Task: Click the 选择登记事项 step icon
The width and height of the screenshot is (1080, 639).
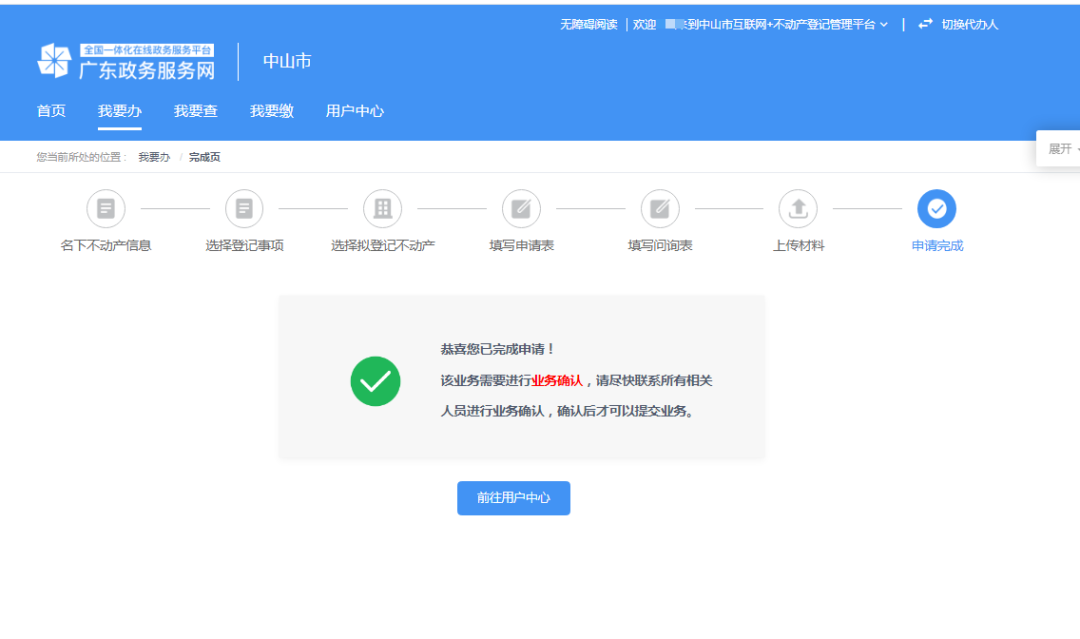Action: click(x=243, y=208)
